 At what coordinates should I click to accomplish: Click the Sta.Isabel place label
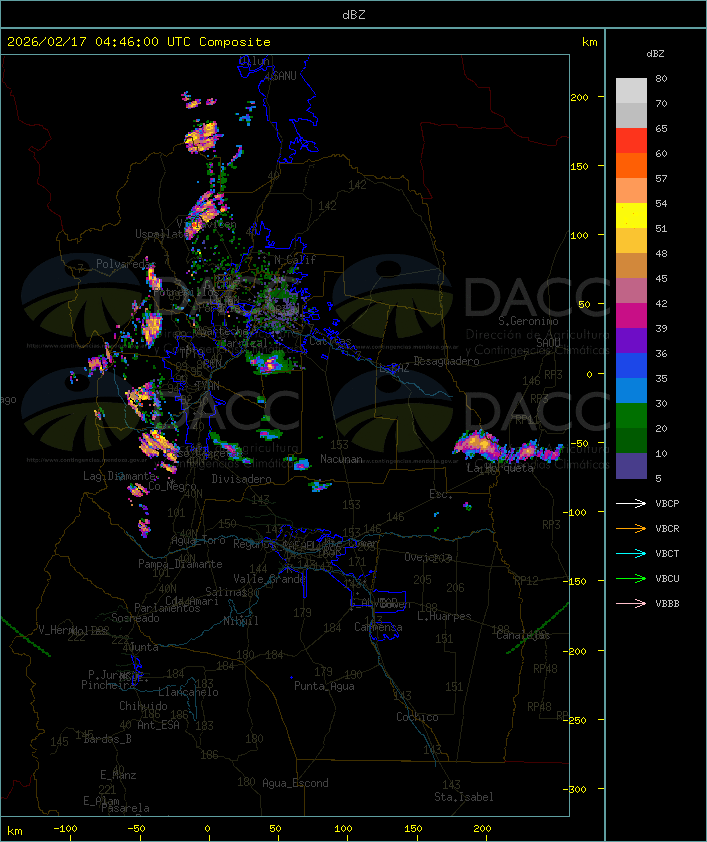point(464,797)
